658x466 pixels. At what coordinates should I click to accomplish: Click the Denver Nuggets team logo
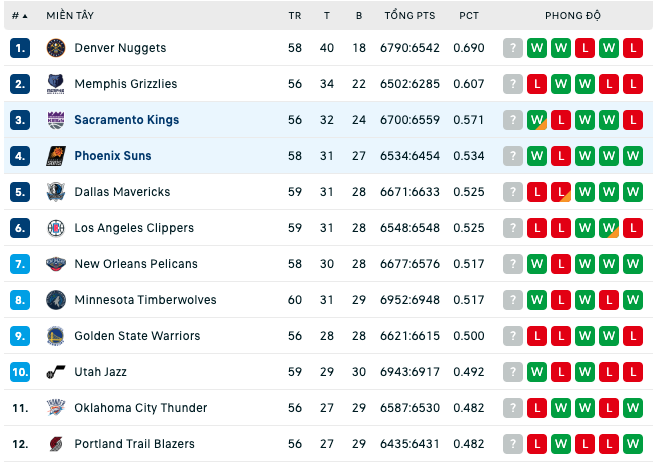[56, 48]
